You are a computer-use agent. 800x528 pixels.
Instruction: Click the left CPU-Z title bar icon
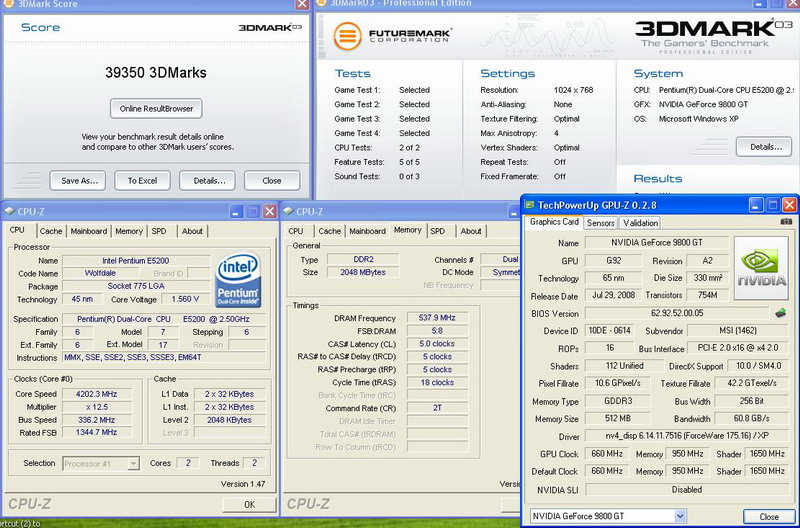pos(9,211)
